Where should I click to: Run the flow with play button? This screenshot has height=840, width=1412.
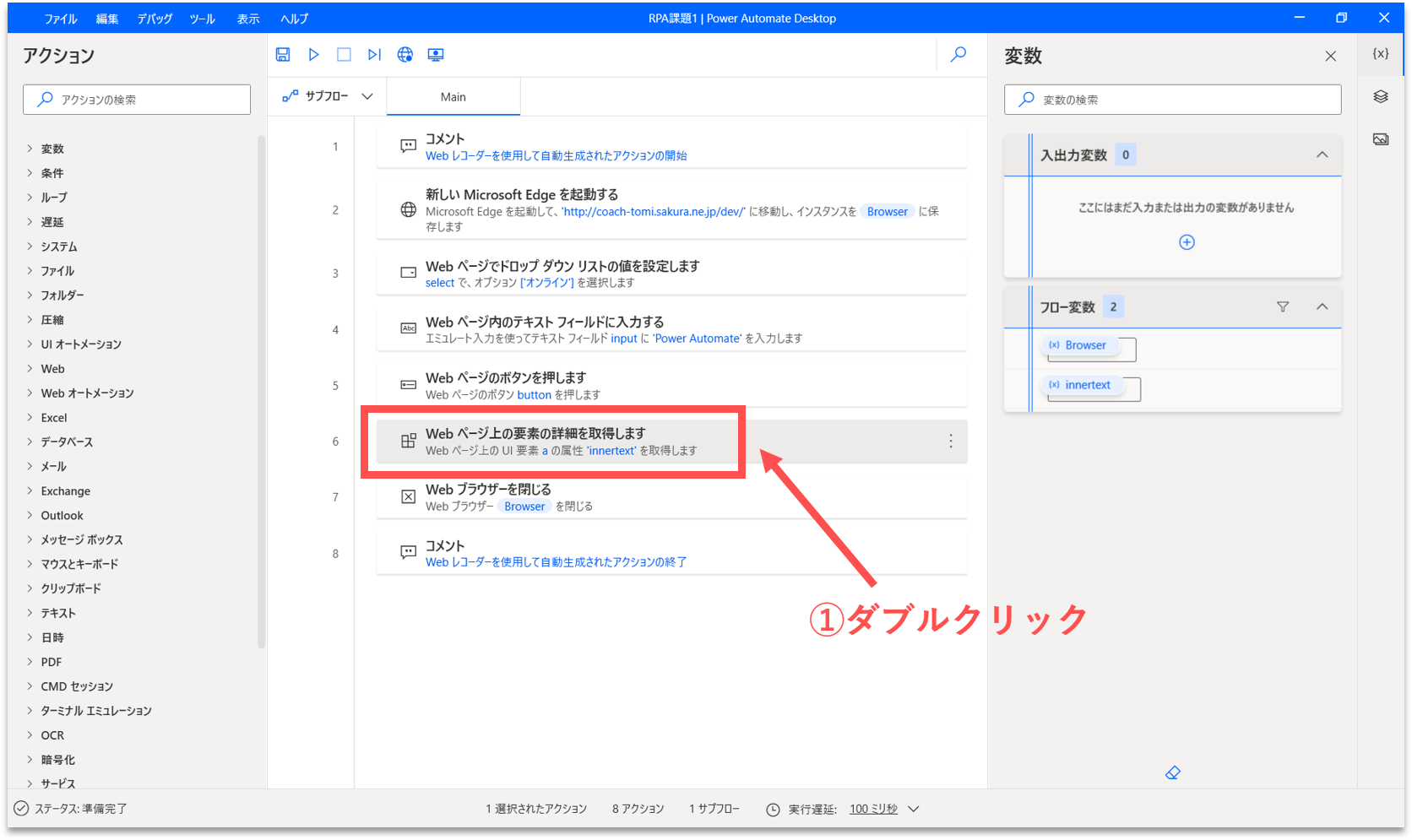[x=313, y=55]
